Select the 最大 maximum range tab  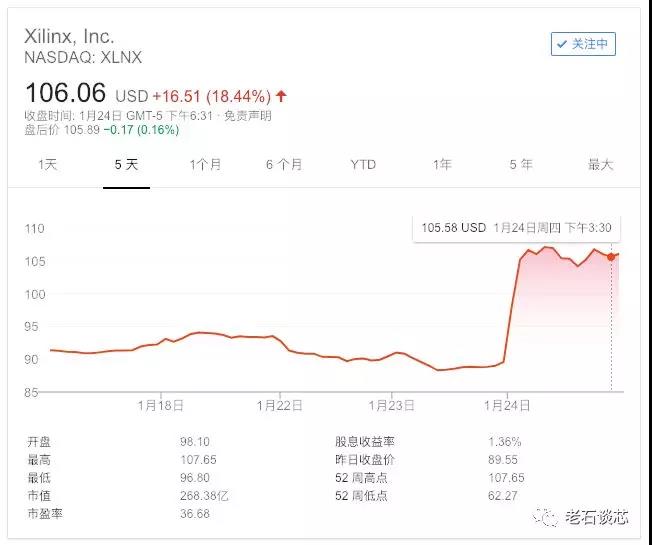600,164
